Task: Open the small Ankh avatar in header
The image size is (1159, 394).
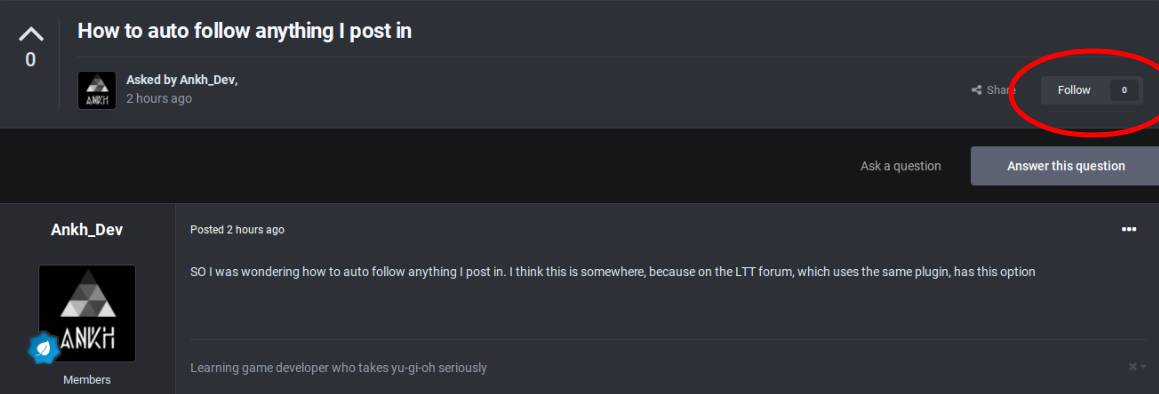Action: pyautogui.click(x=97, y=90)
